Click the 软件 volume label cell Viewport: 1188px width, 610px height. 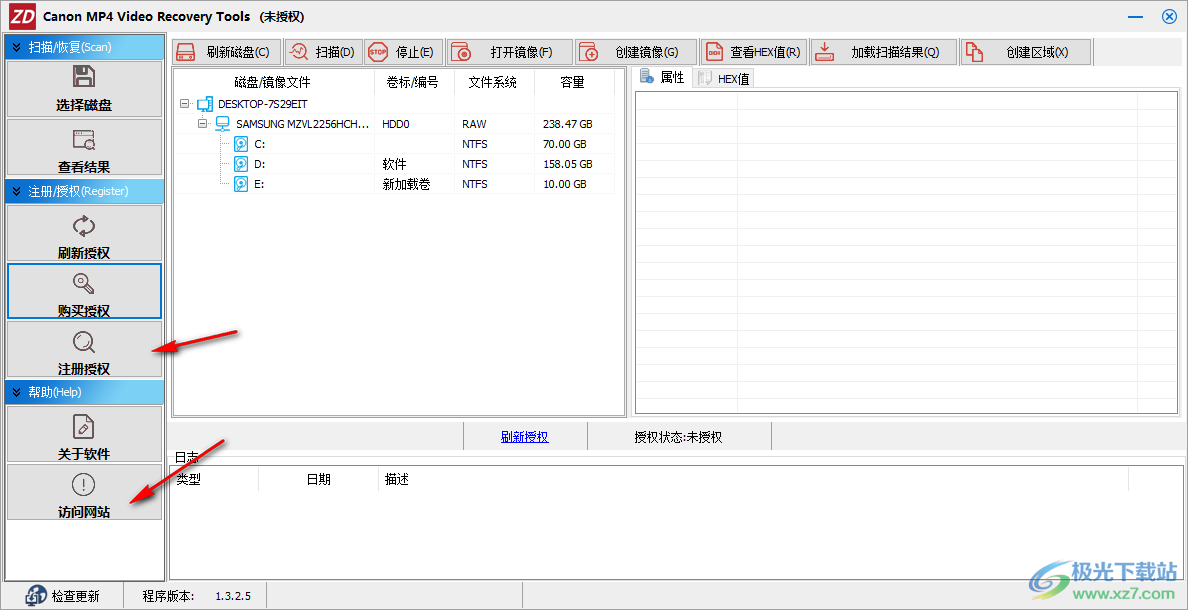tap(414, 164)
